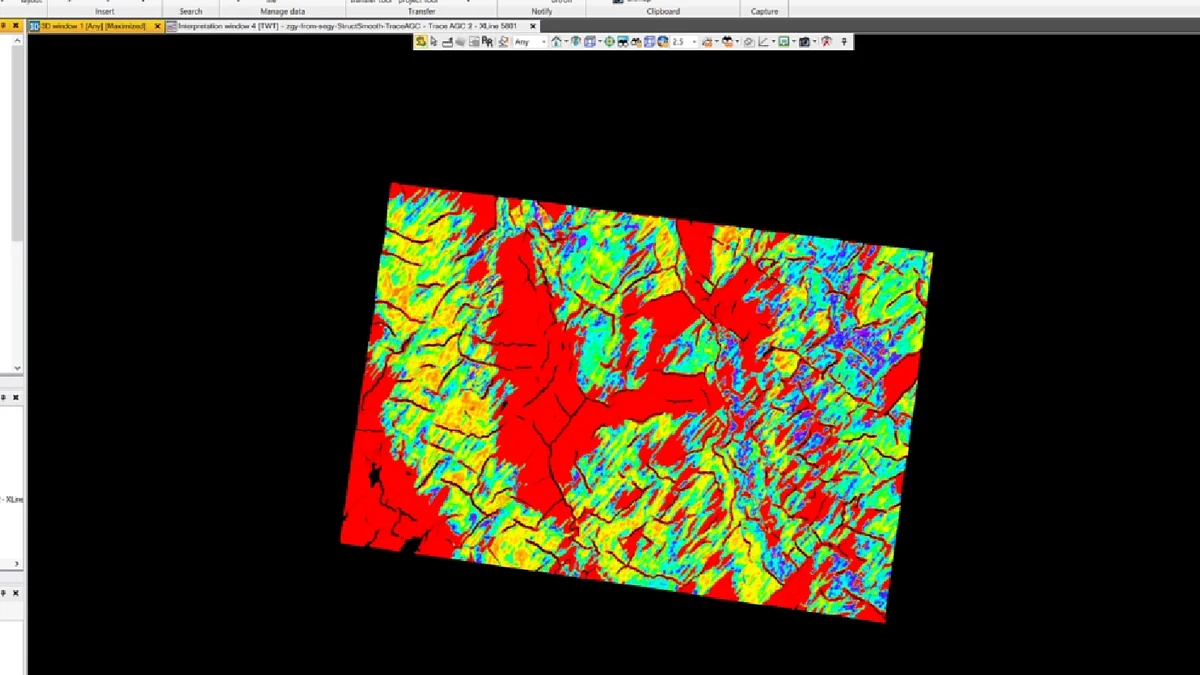Click the colored seismic attribute map in the 3D window

[636, 402]
